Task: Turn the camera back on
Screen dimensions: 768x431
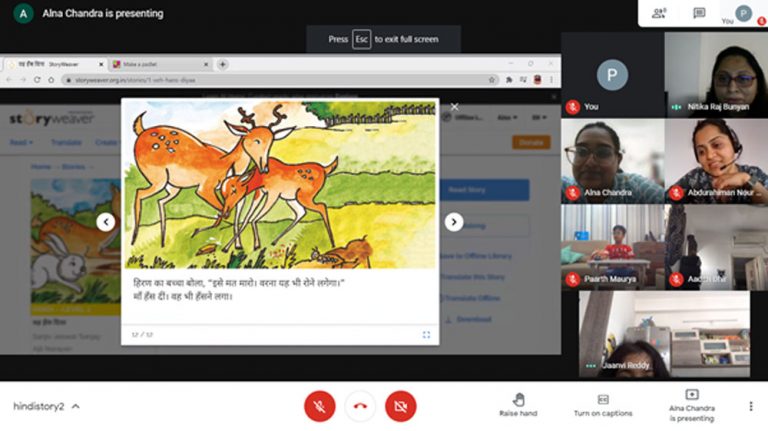Action: pos(401,406)
